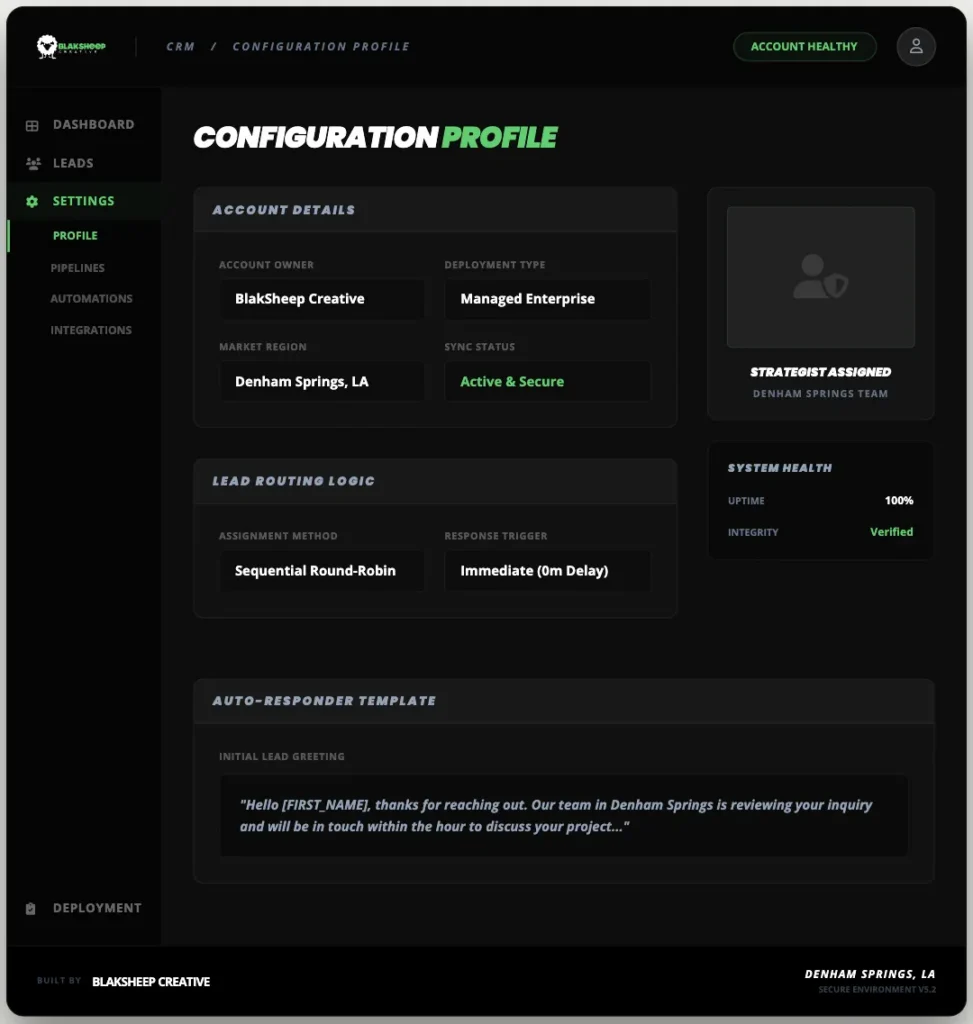Click the Settings gear icon
This screenshot has height=1024, width=973.
pos(32,201)
